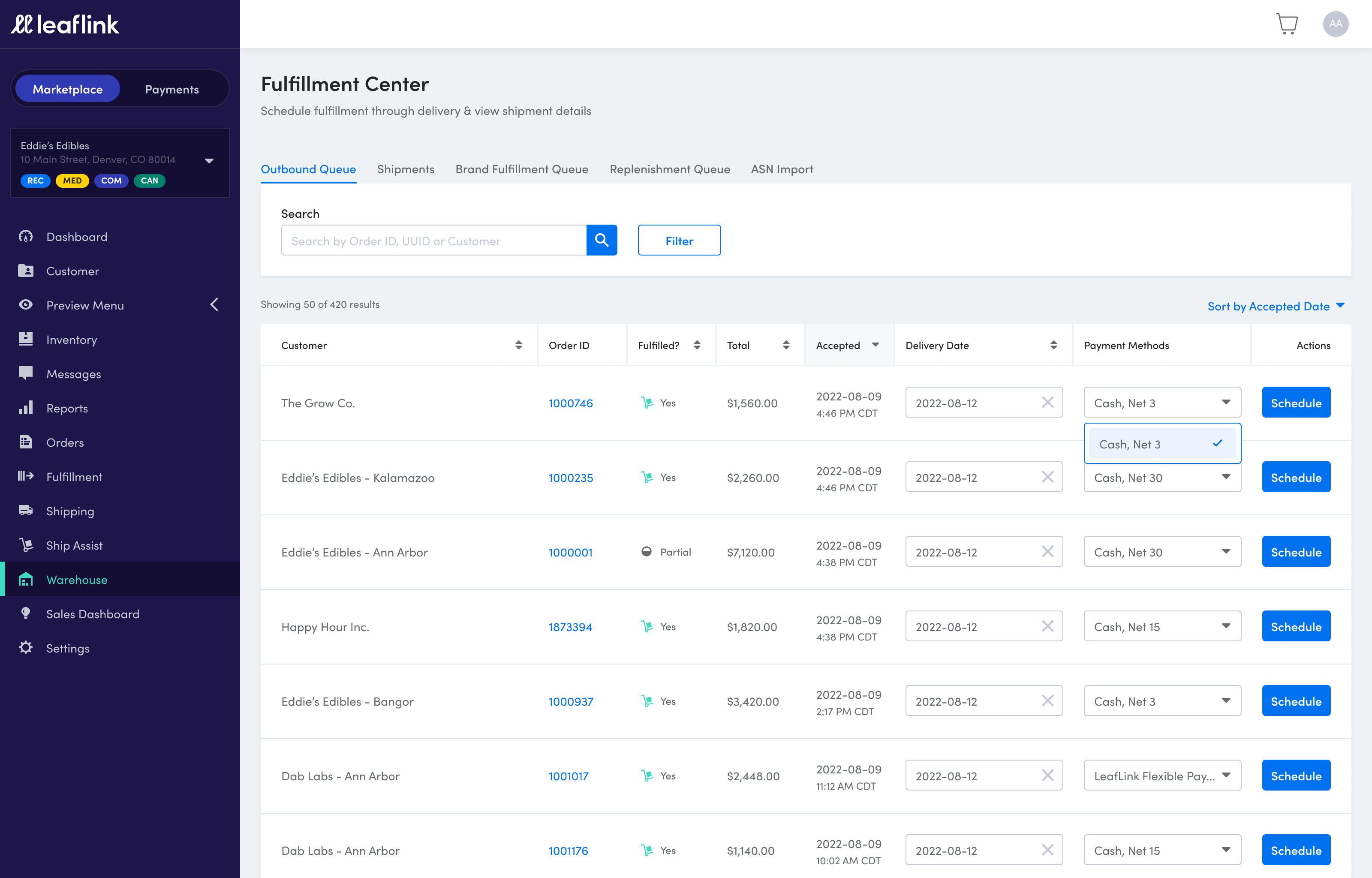Schedule order 1000235 for Kalamazoo
1372x878 pixels.
click(1296, 477)
